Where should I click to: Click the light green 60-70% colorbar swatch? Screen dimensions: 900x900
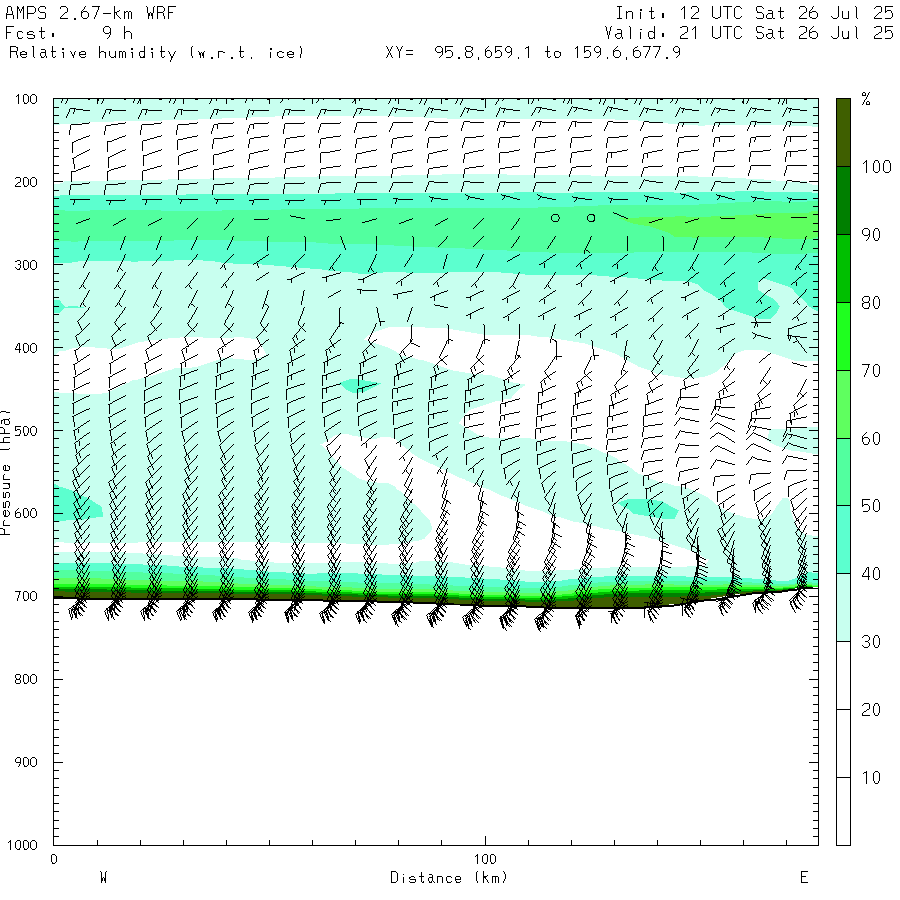pos(843,405)
